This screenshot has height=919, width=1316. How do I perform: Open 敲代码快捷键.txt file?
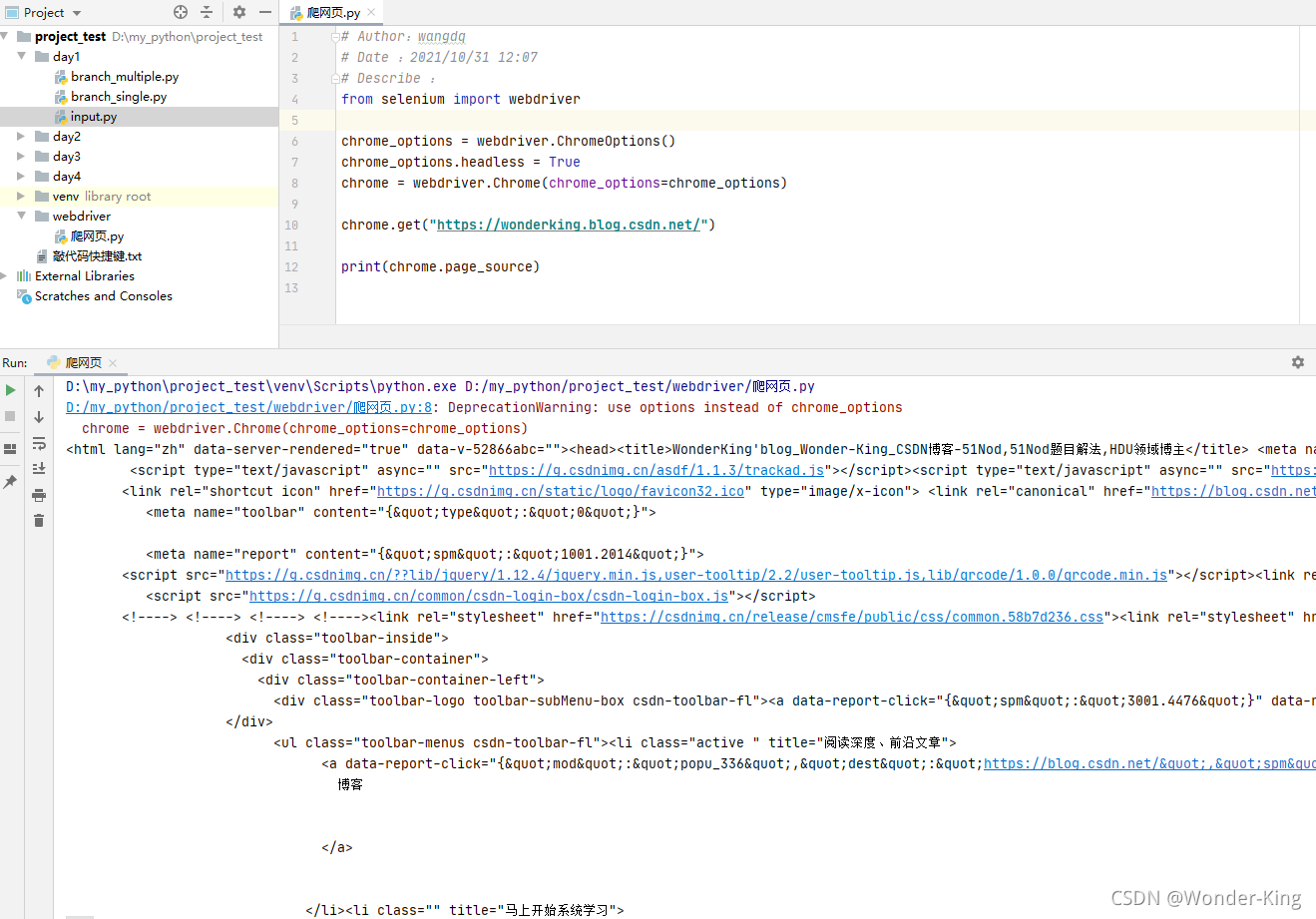click(x=97, y=256)
